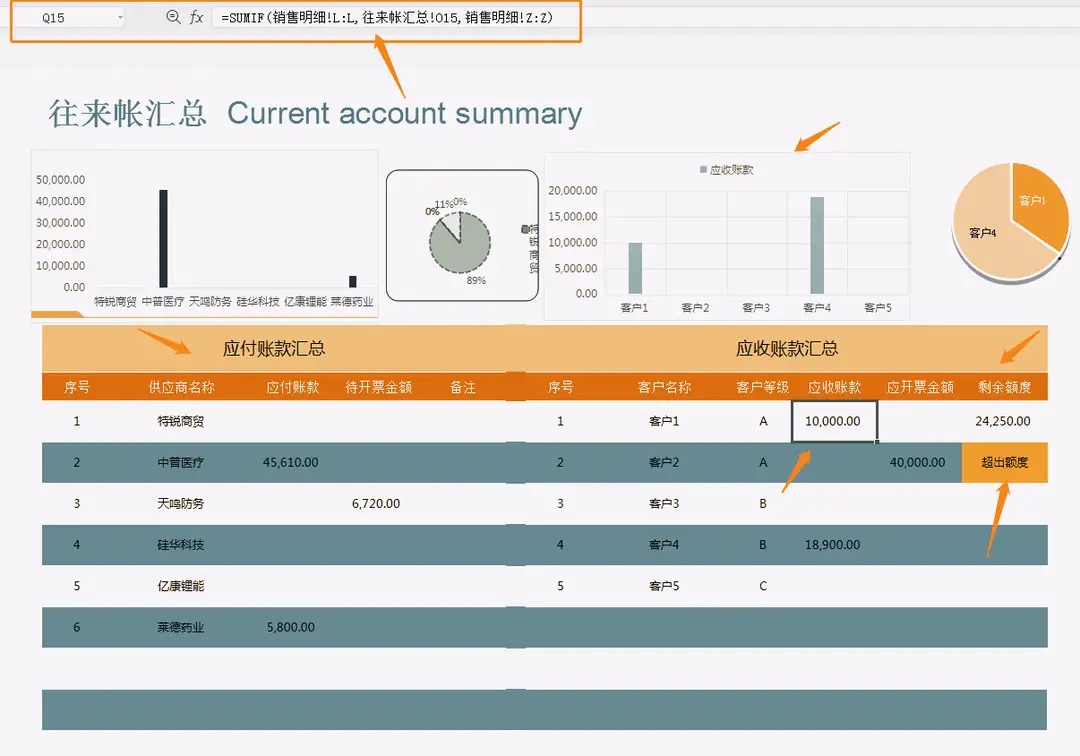Image resolution: width=1080 pixels, height=756 pixels.
Task: Click the fx insert function icon
Action: point(196,17)
